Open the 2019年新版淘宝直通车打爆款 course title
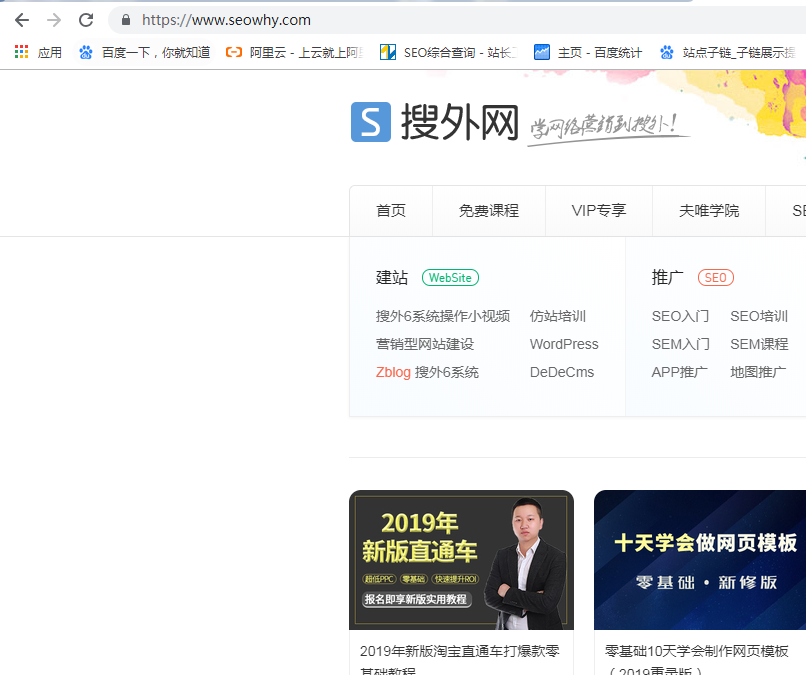Viewport: 806px width, 675px height. coord(460,660)
